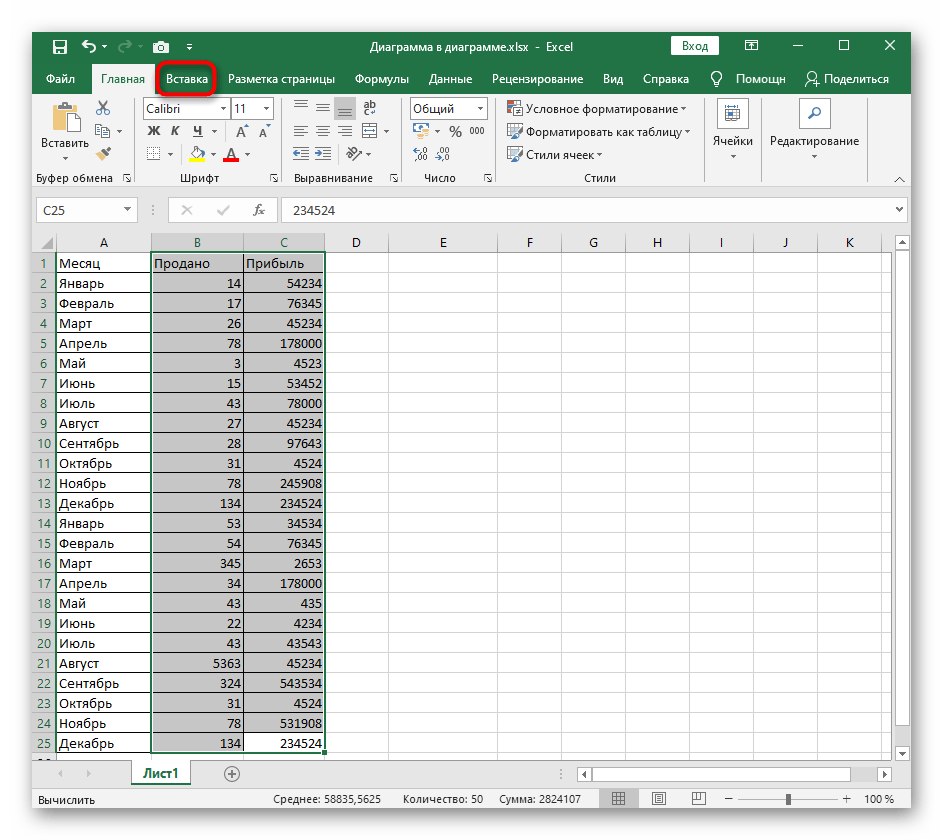
Task: Click the Redo arrow icon
Action: 125,46
